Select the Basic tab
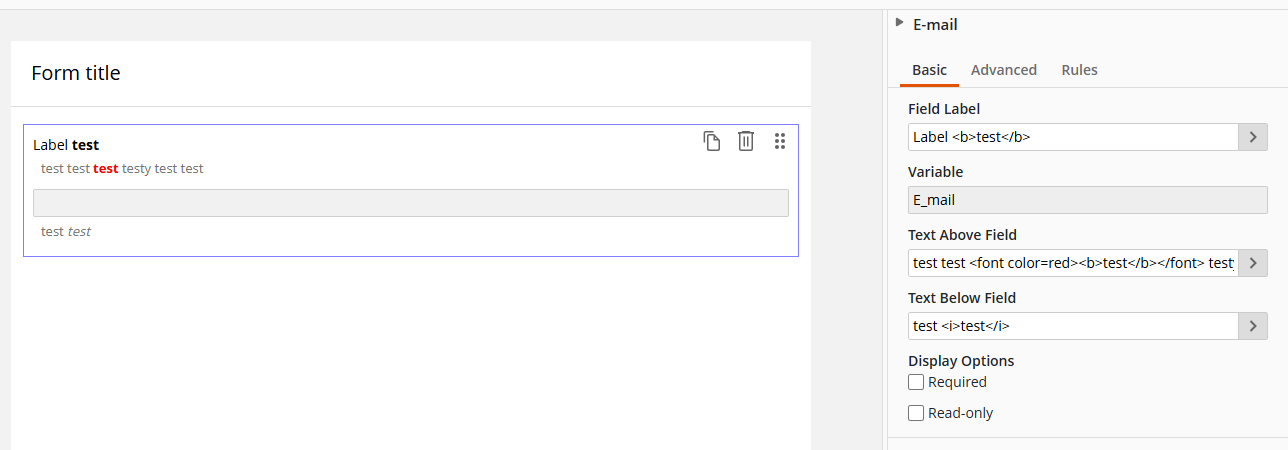The height and width of the screenshot is (450, 1288). click(929, 70)
